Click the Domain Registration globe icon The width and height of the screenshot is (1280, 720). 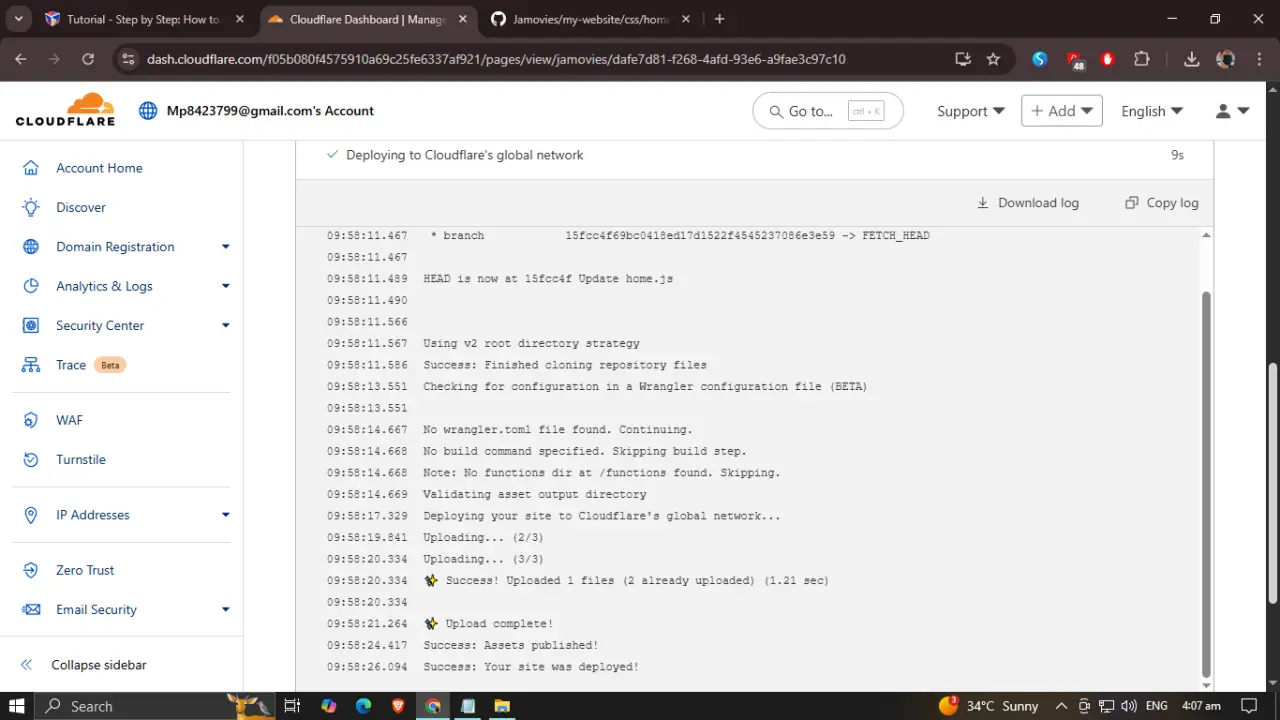click(x=31, y=247)
